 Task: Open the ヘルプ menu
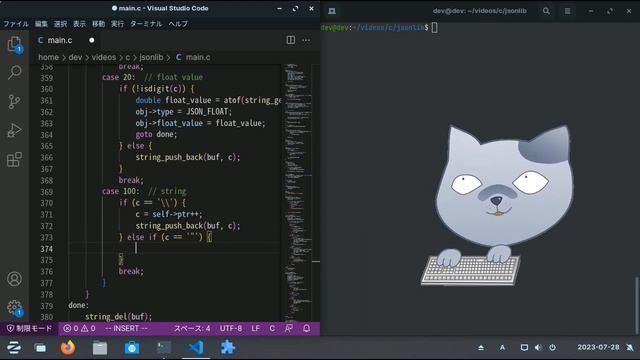(178, 24)
